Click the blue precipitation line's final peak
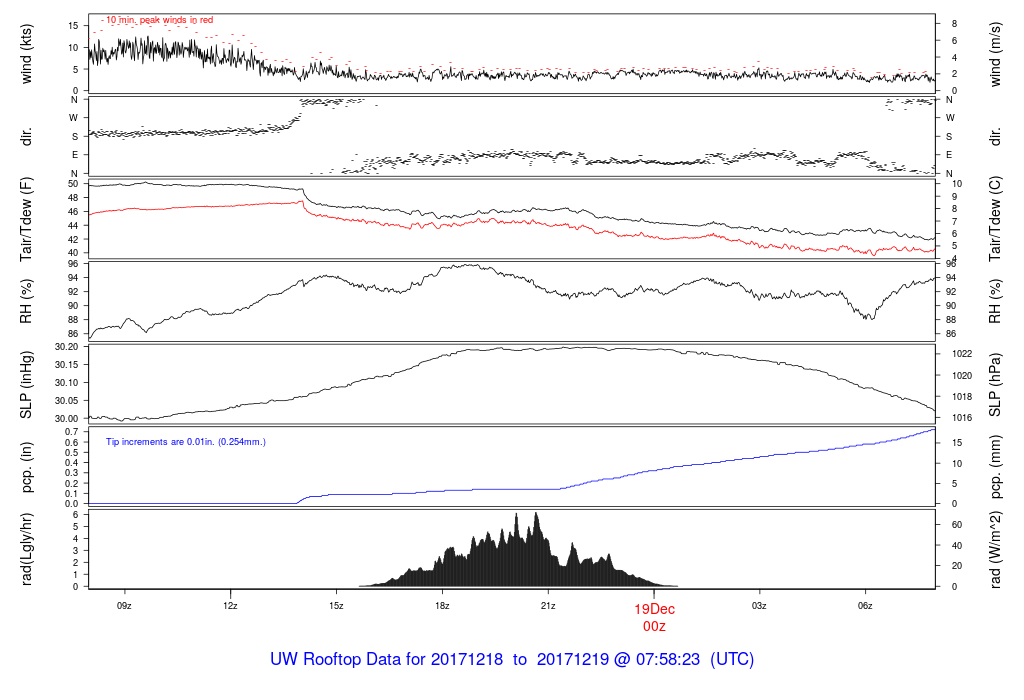The width and height of the screenshot is (1024, 700). (934, 429)
